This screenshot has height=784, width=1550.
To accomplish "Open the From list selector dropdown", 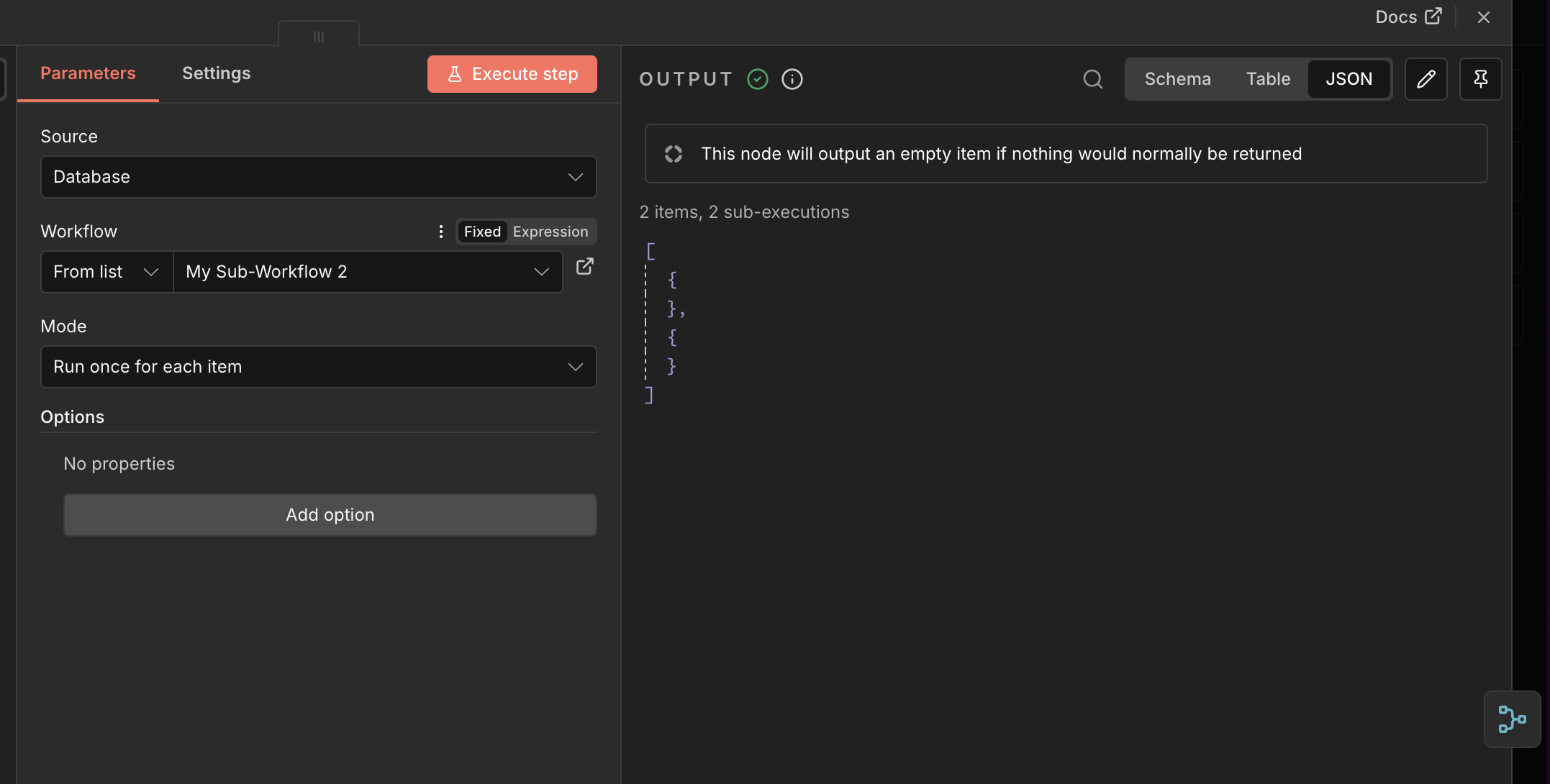I will tap(106, 272).
